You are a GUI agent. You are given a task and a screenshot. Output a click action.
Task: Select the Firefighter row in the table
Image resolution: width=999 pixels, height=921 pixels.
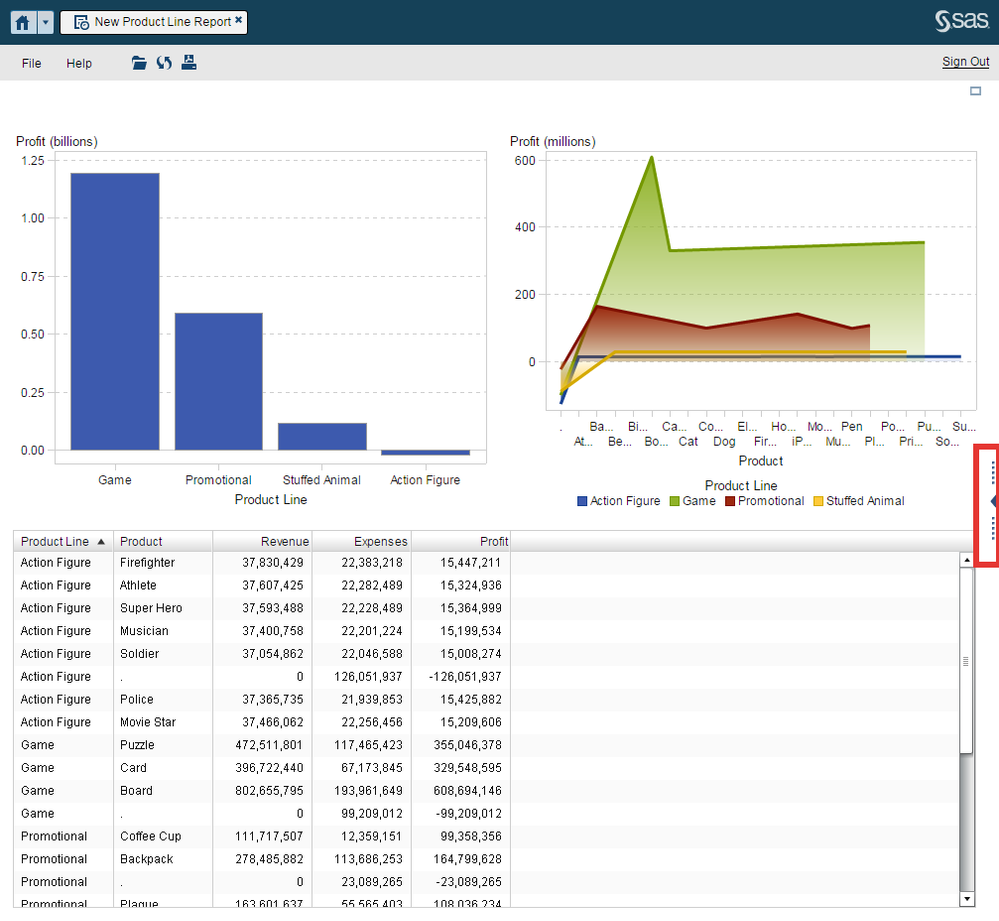tap(147, 563)
